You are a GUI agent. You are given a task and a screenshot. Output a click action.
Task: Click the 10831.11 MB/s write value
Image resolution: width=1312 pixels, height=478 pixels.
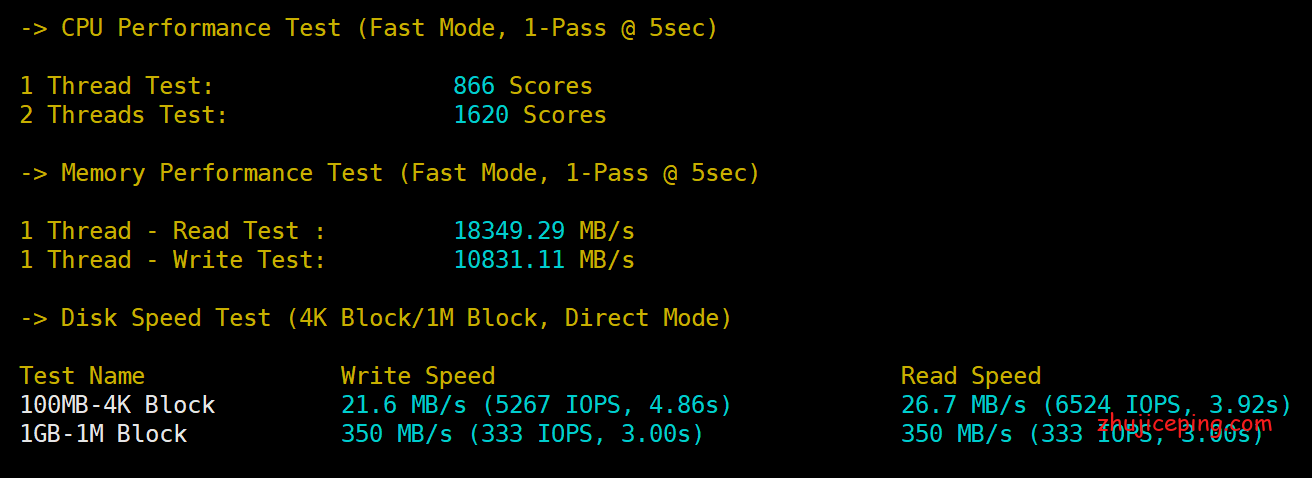pos(543,260)
